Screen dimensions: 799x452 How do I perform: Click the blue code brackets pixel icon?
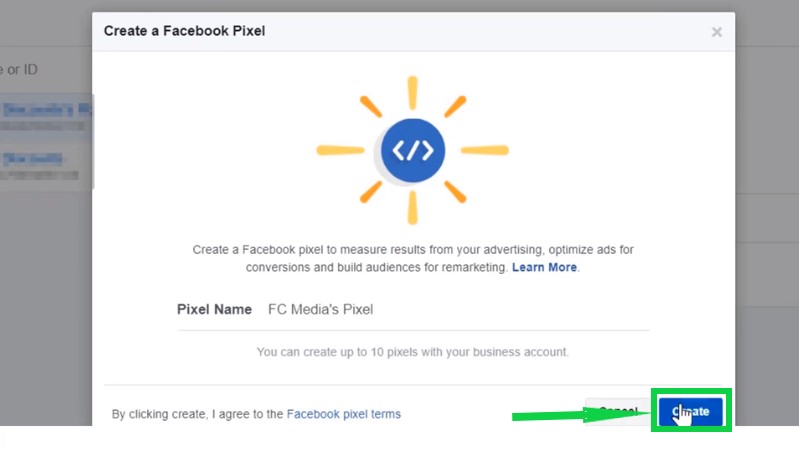413,150
